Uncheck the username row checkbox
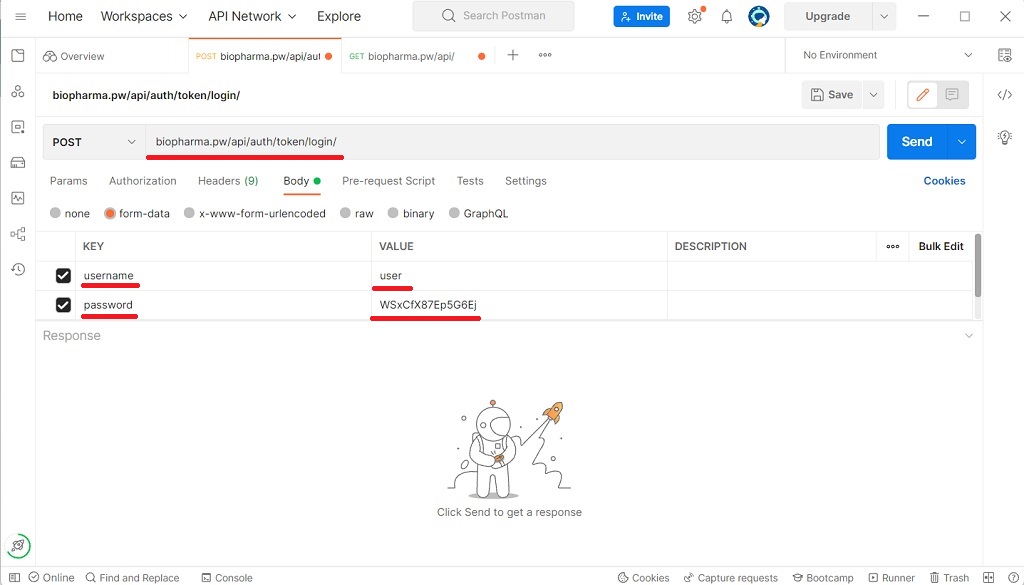This screenshot has height=585, width=1024. click(x=63, y=276)
